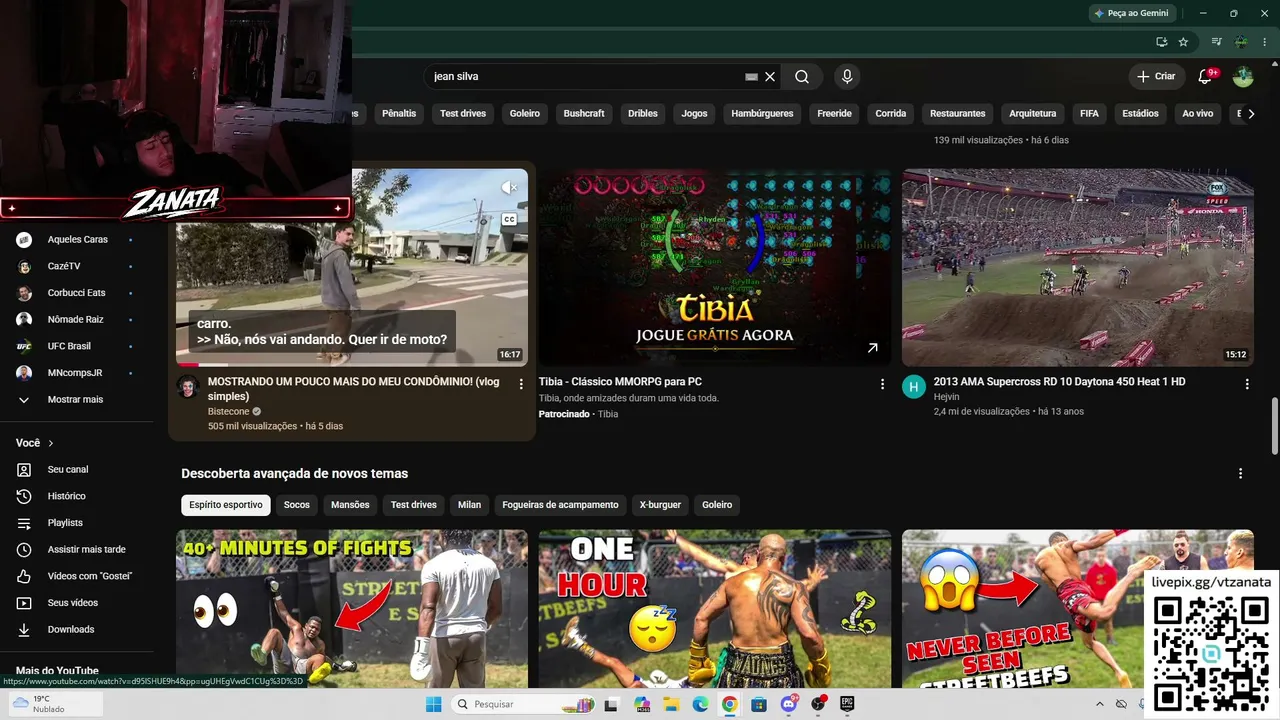Select the Pênaltis topic chip
This screenshot has width=1280, height=720.
[399, 114]
